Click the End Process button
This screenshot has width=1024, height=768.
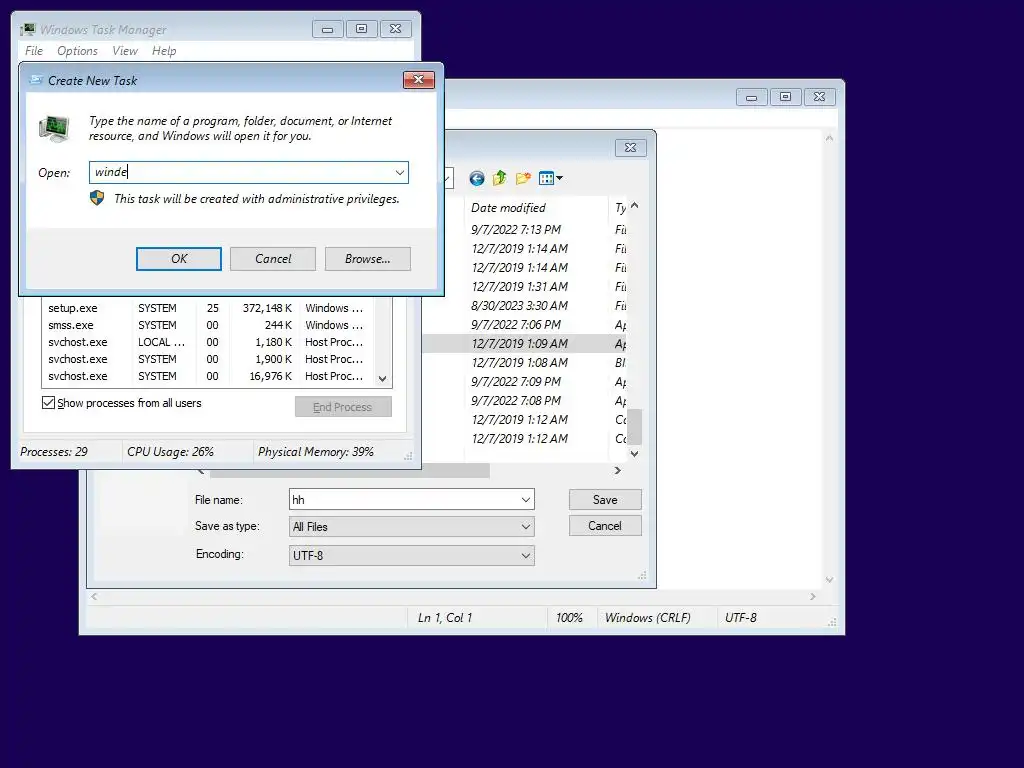click(x=343, y=407)
